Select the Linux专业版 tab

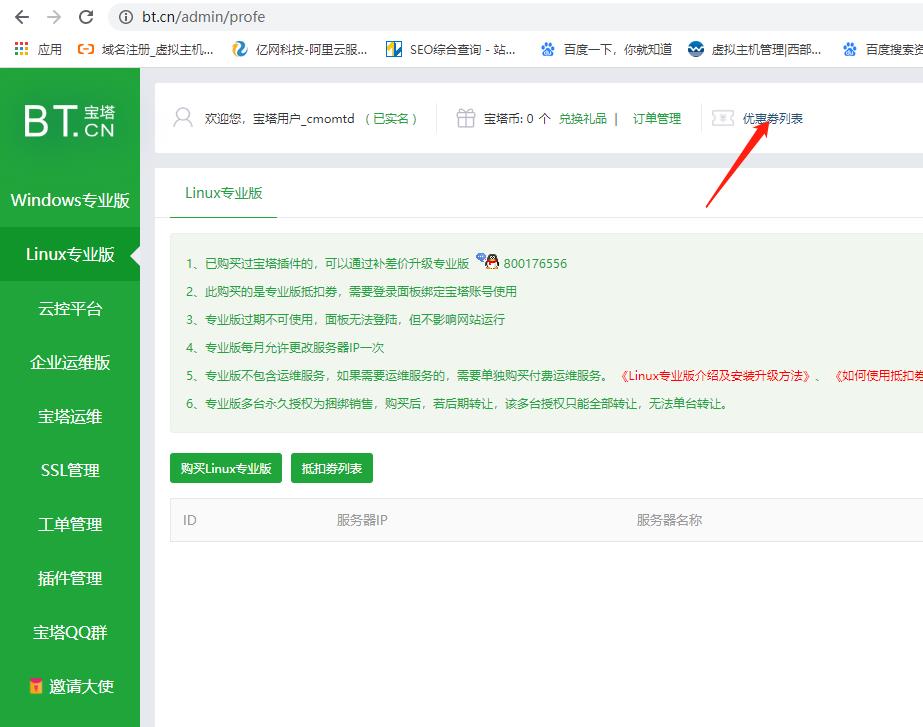224,193
